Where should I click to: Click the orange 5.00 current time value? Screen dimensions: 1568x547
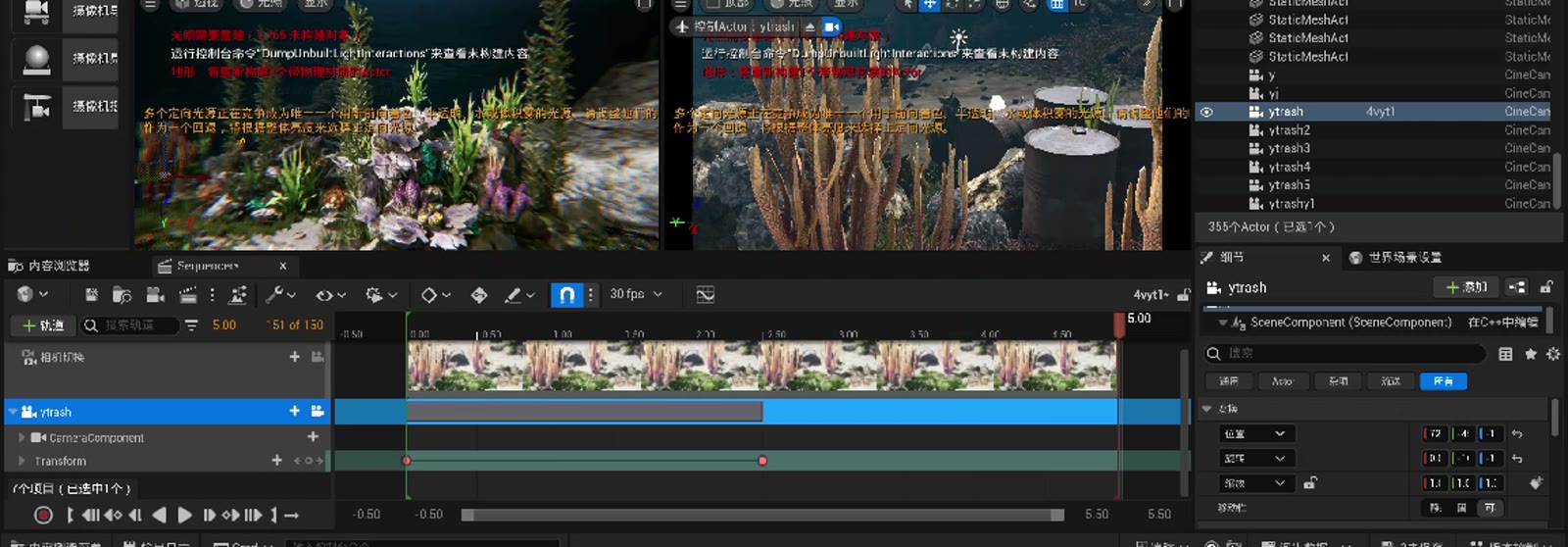224,324
